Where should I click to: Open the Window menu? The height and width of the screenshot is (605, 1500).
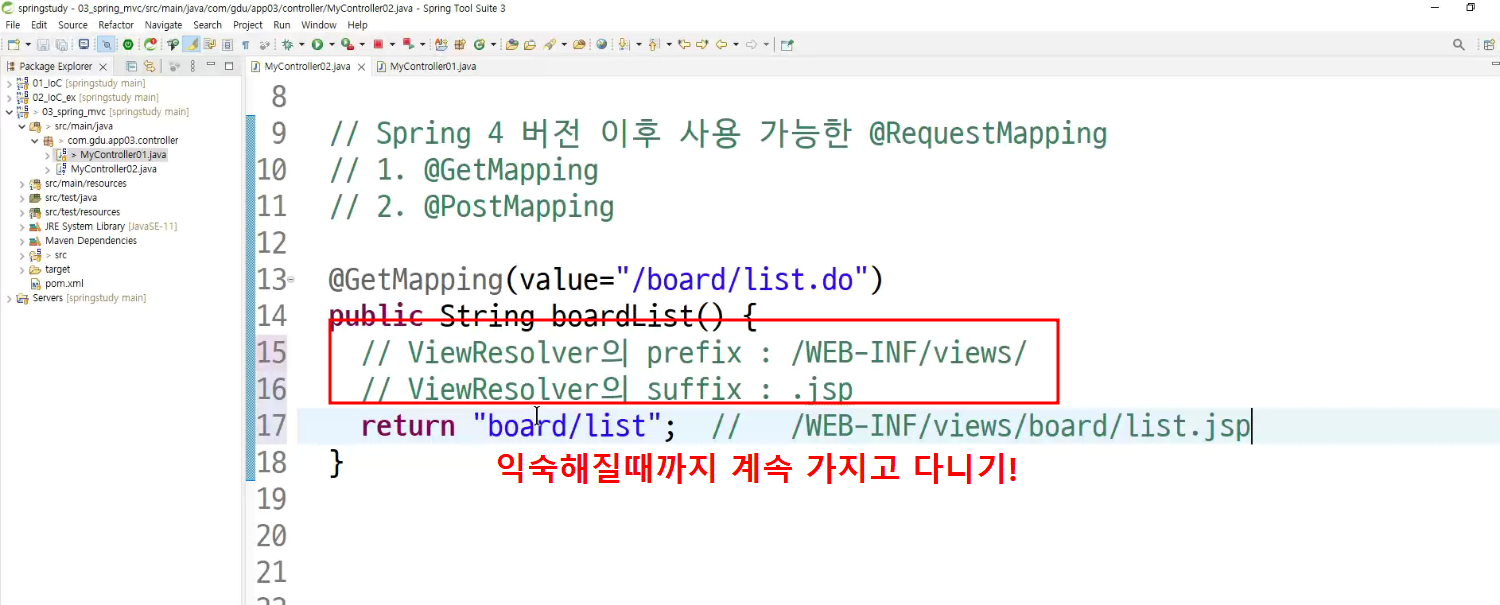pos(319,25)
